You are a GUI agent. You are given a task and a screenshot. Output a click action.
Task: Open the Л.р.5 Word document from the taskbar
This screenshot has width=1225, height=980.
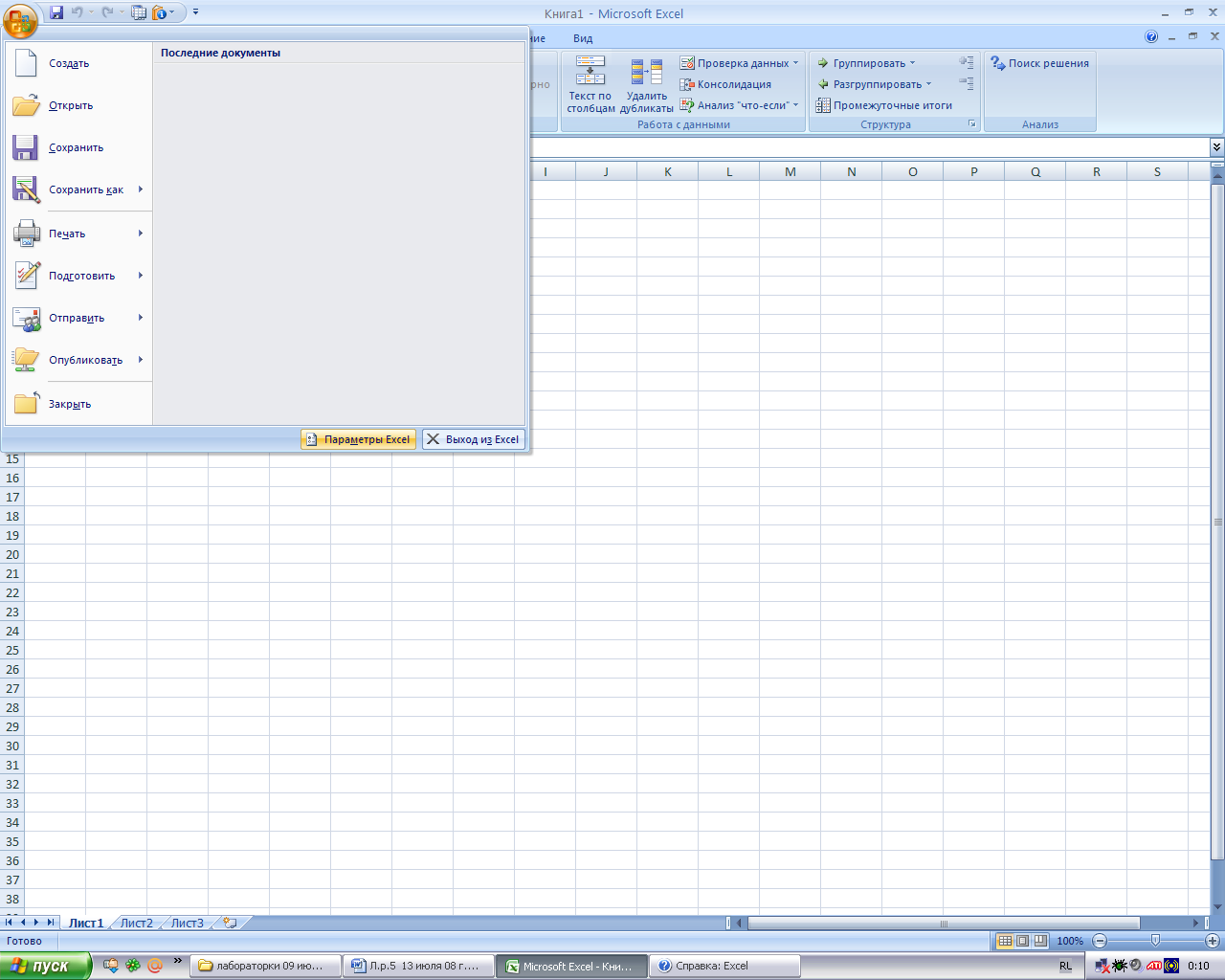point(419,966)
